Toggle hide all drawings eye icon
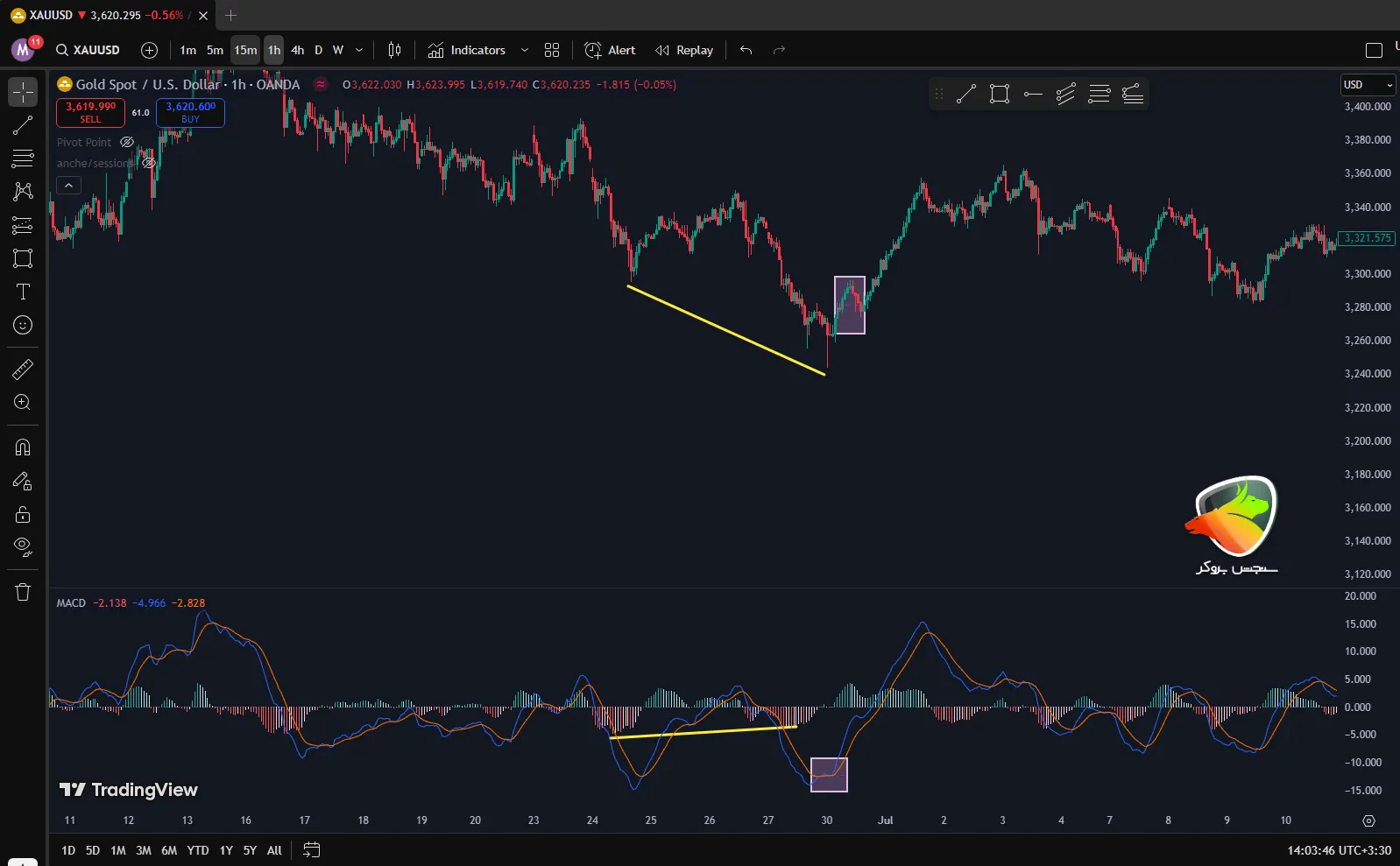 pos(23,547)
